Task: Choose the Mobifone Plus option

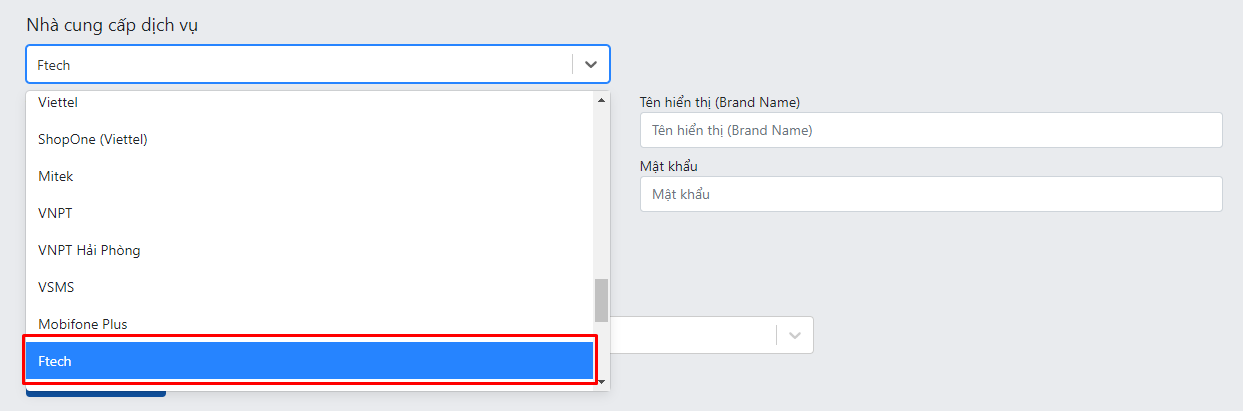Action: 310,324
